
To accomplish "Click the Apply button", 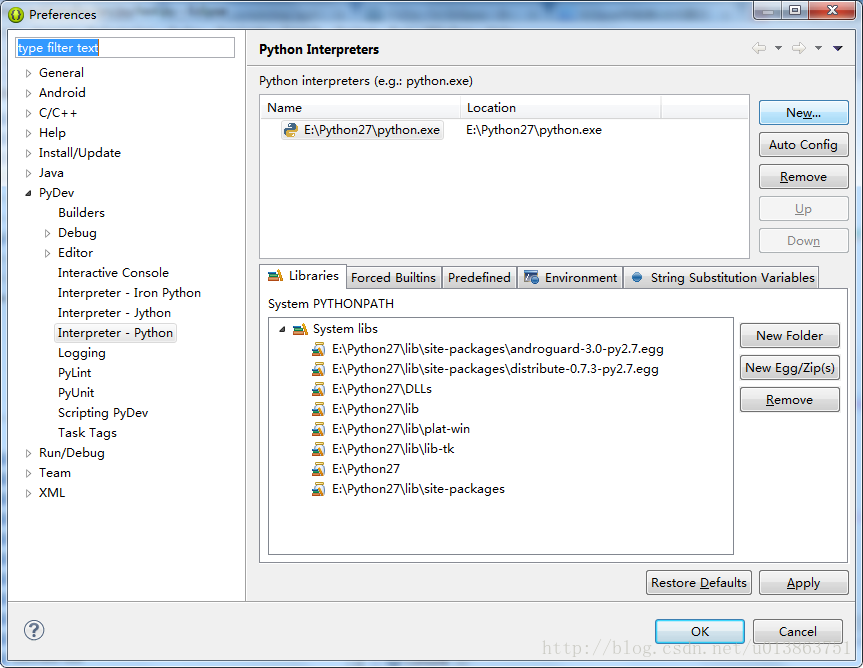I will pyautogui.click(x=804, y=583).
